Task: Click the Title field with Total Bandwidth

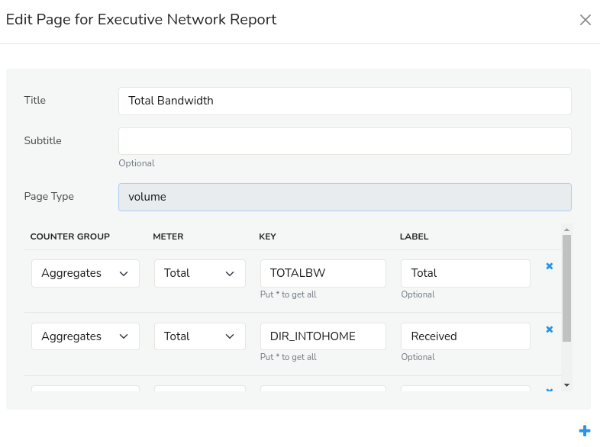Action: click(x=345, y=101)
